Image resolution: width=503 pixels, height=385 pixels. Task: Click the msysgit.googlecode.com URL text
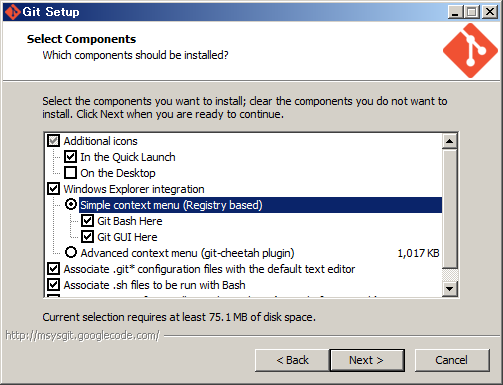pyautogui.click(x=83, y=335)
